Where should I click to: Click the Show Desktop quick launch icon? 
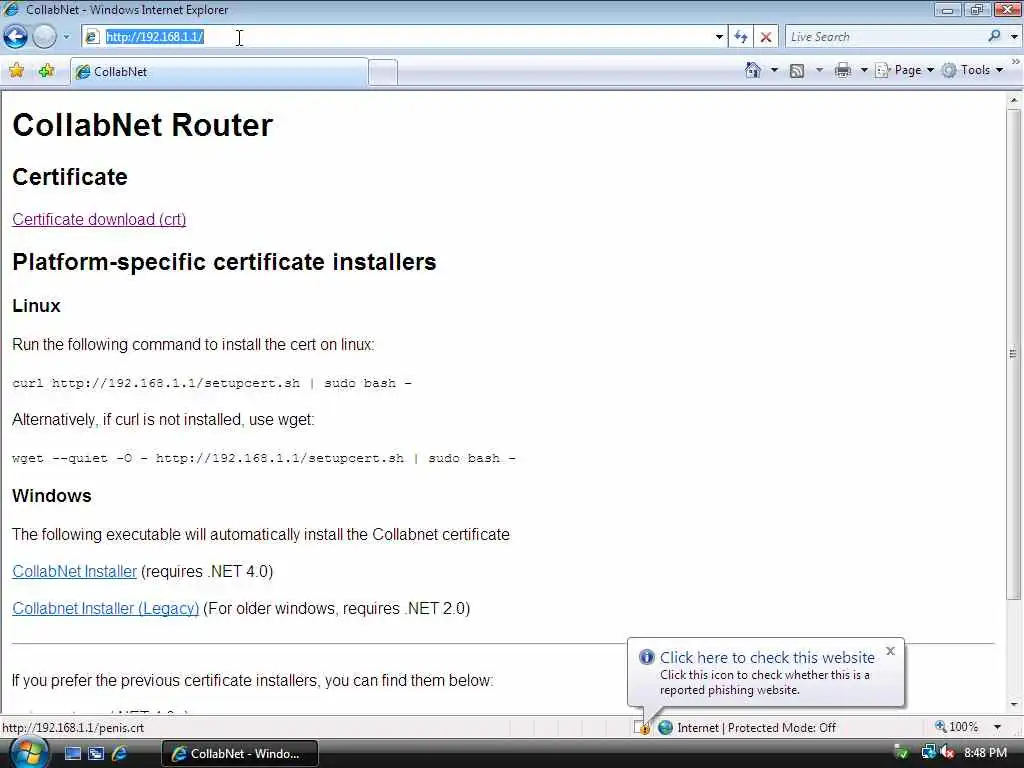72,754
